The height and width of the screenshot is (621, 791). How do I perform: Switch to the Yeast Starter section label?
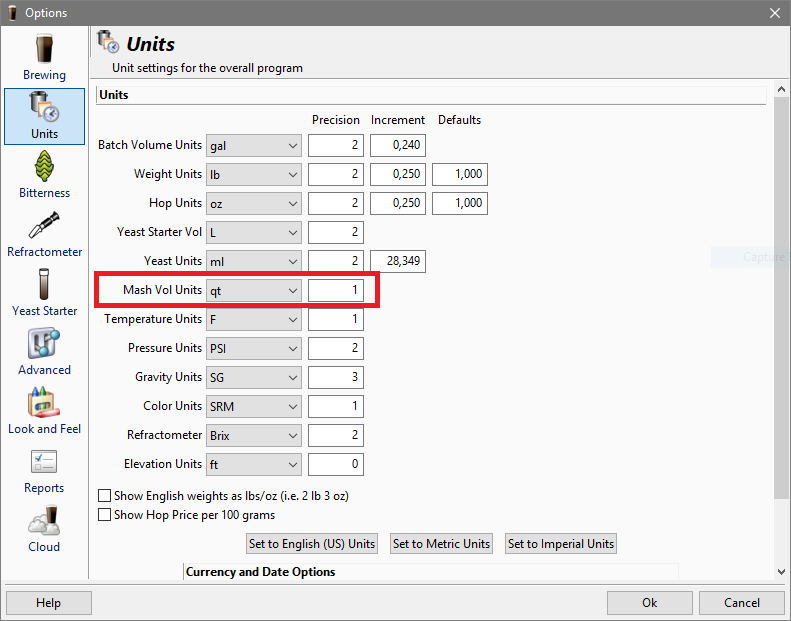[x=44, y=311]
